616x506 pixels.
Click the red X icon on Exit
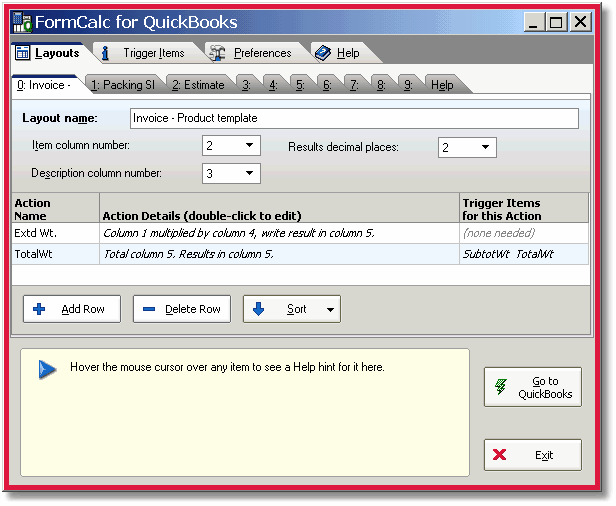click(x=499, y=455)
